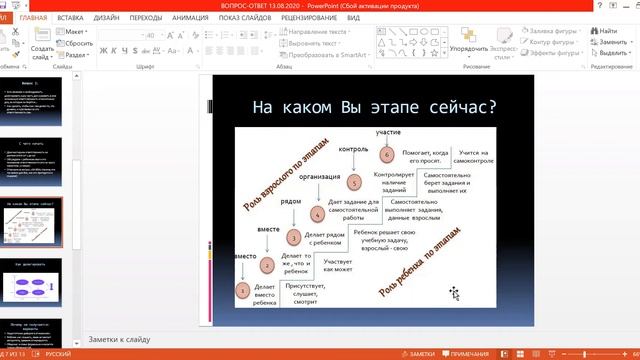Open the ВСТАВКА ribbon tab
This screenshot has height=360, width=640.
click(70, 18)
